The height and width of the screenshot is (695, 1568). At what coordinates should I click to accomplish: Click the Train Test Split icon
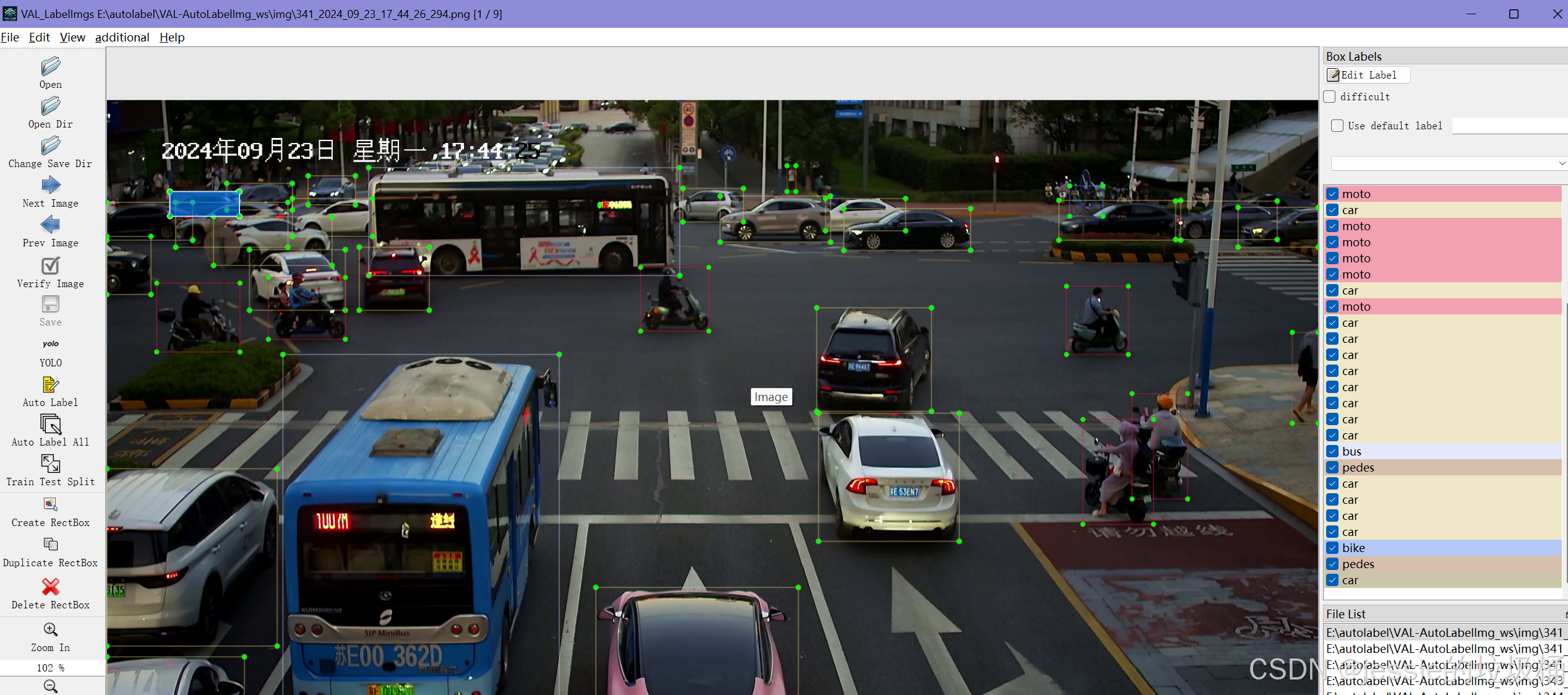pyautogui.click(x=51, y=464)
